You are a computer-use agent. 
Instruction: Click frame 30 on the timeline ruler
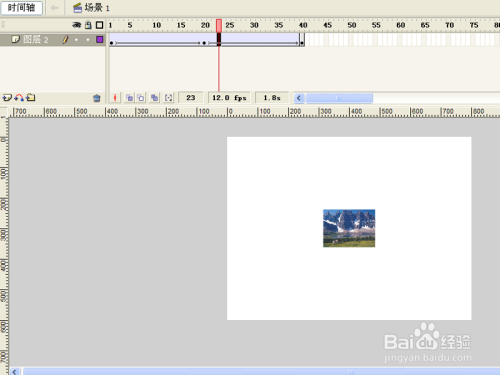click(254, 25)
